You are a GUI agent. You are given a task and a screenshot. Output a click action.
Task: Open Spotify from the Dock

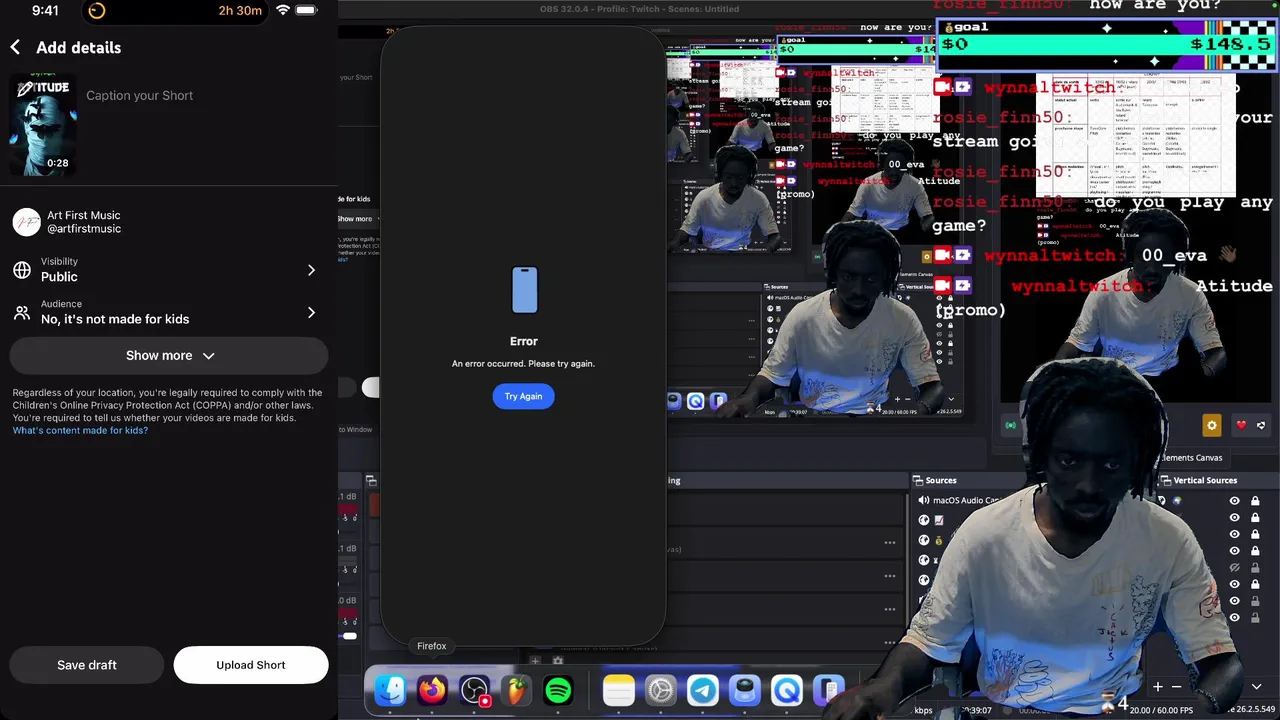(558, 690)
